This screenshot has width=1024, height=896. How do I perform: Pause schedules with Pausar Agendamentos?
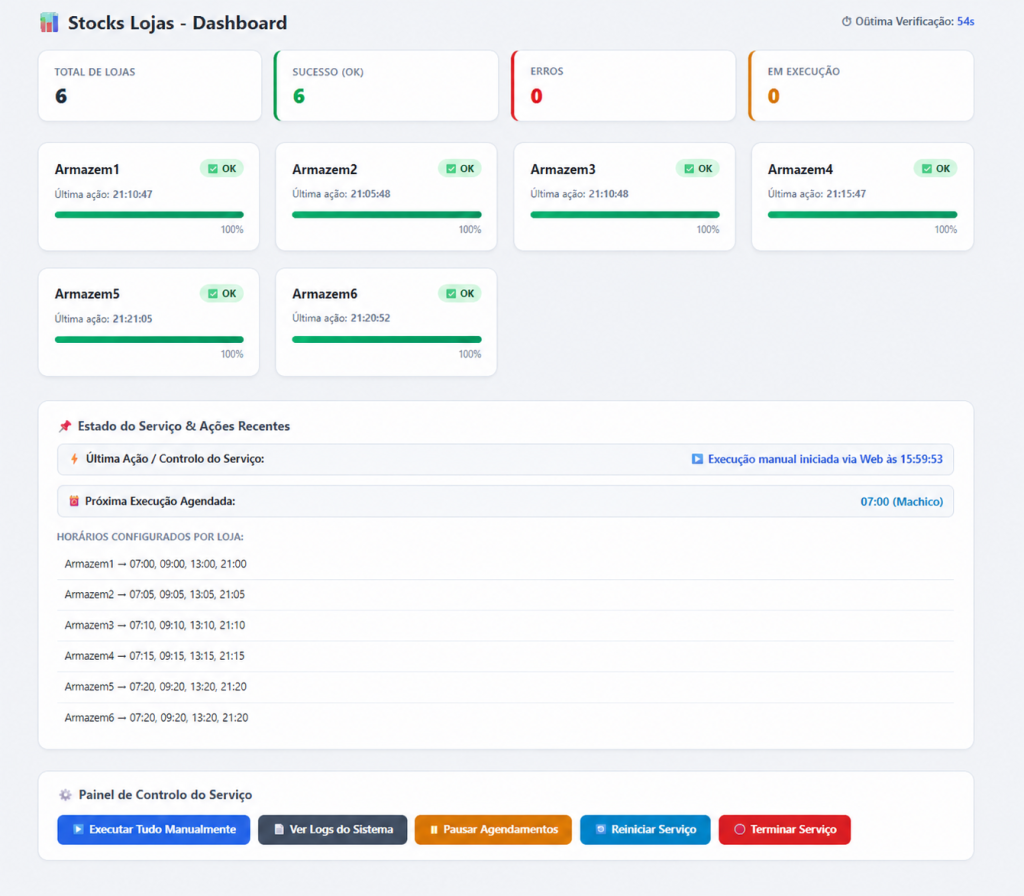(493, 829)
